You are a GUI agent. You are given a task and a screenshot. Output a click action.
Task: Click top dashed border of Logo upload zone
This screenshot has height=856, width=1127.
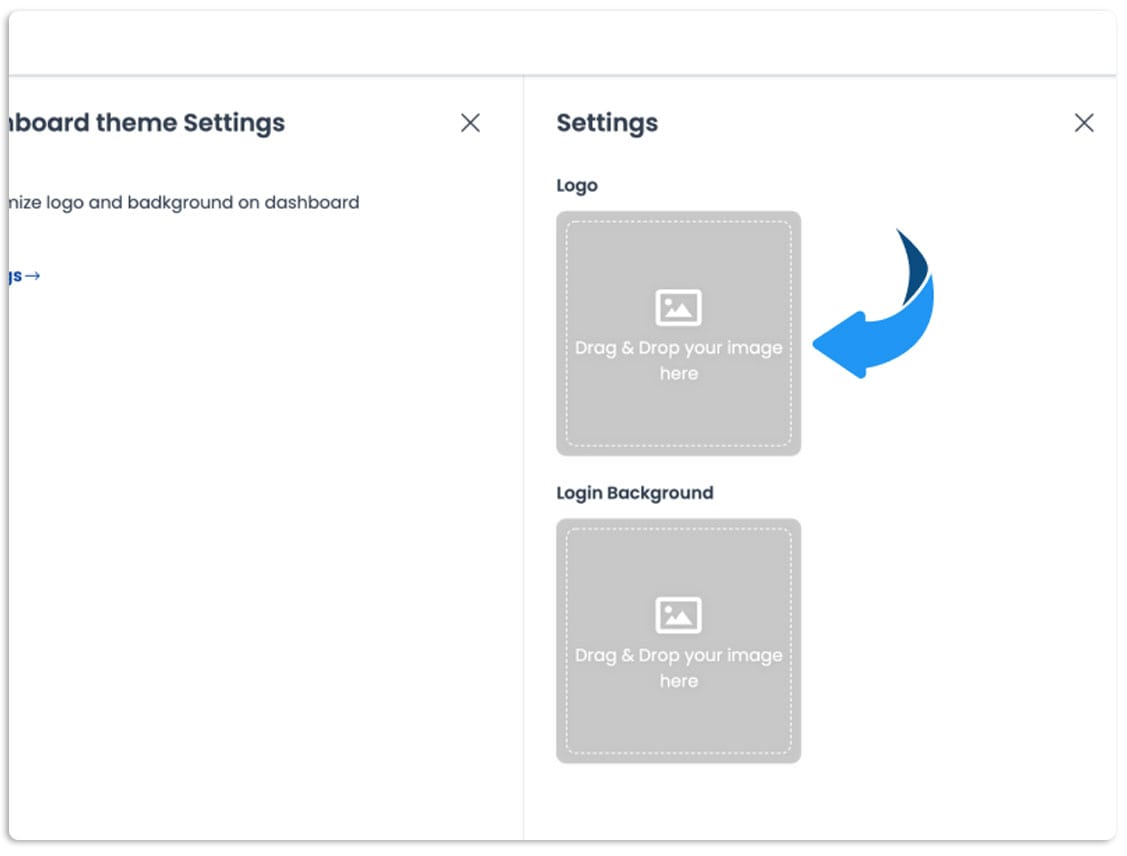[678, 222]
